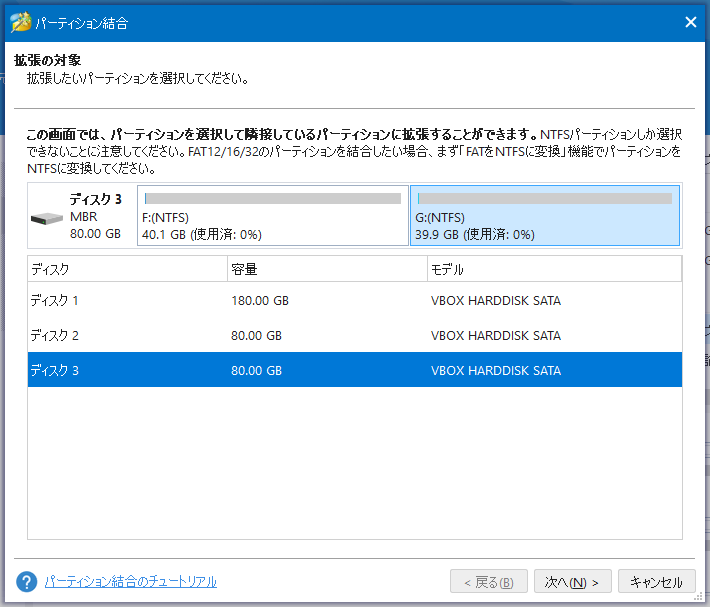Viewport: 710px width, 607px height.
Task: Select the ディスク 3 row
Action: click(x=355, y=370)
